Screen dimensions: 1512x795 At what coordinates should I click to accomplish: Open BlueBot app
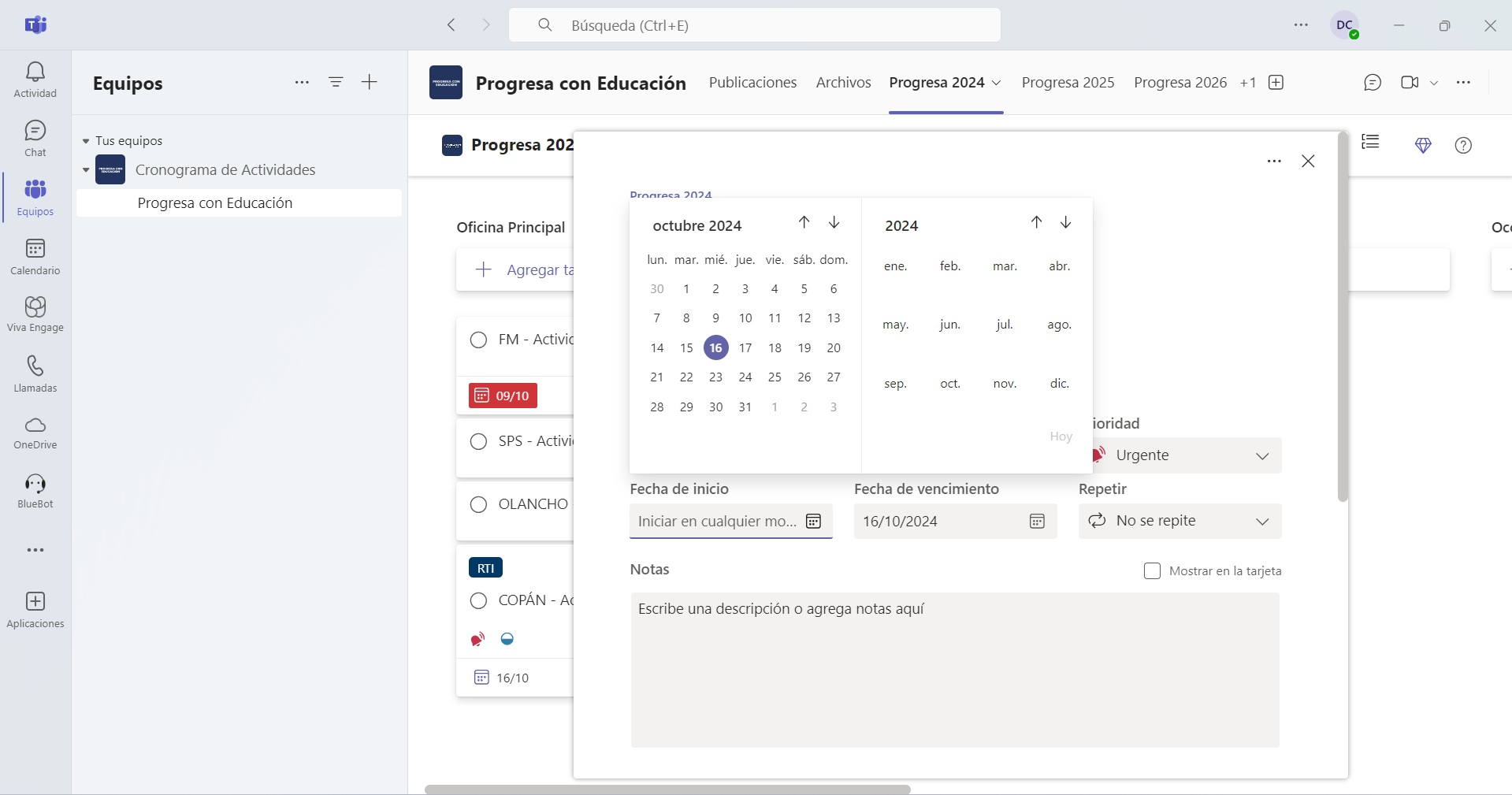pyautogui.click(x=35, y=491)
